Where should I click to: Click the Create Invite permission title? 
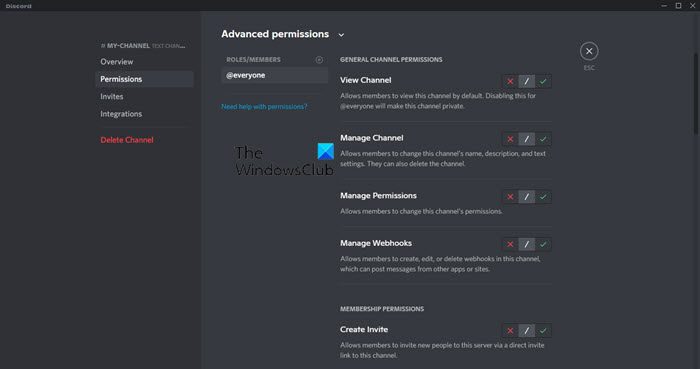[364, 329]
